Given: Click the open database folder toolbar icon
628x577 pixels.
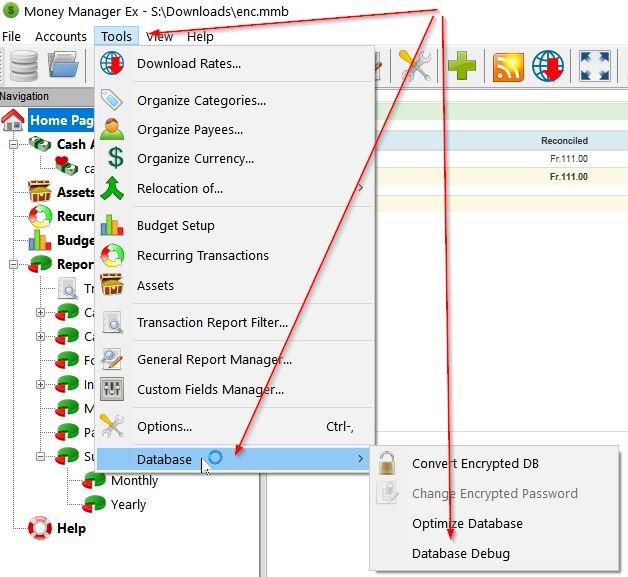Looking at the screenshot, I should [x=62, y=67].
